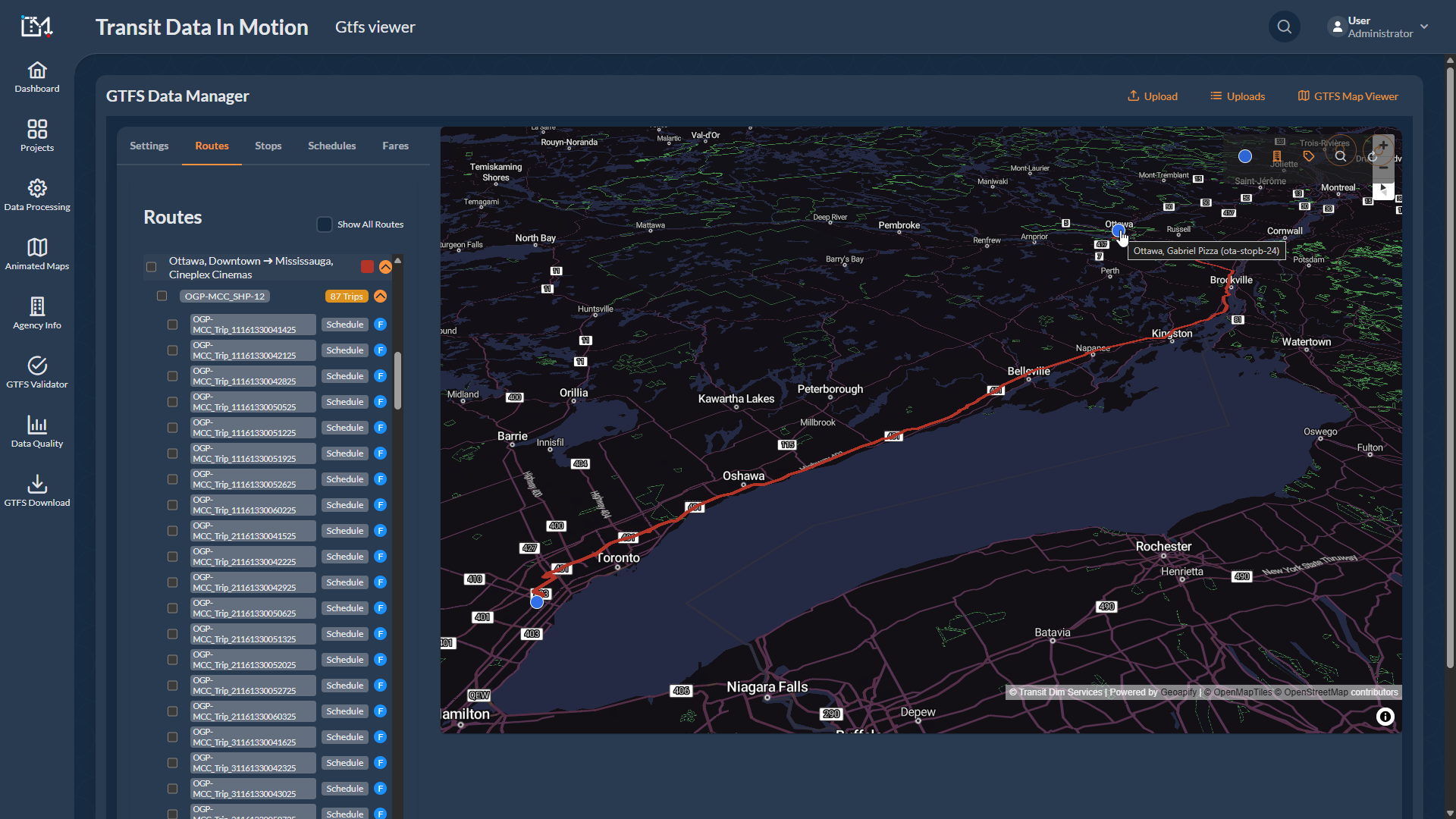Click the map reset rotation icon
The image size is (1456, 819).
pyautogui.click(x=1373, y=157)
